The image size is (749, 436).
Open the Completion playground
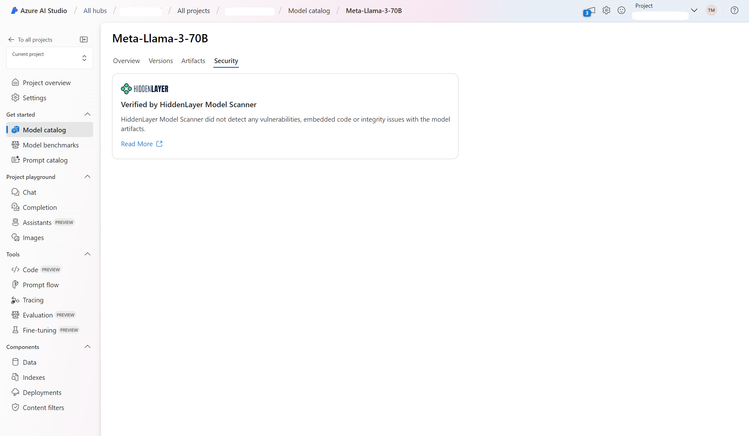(x=40, y=207)
